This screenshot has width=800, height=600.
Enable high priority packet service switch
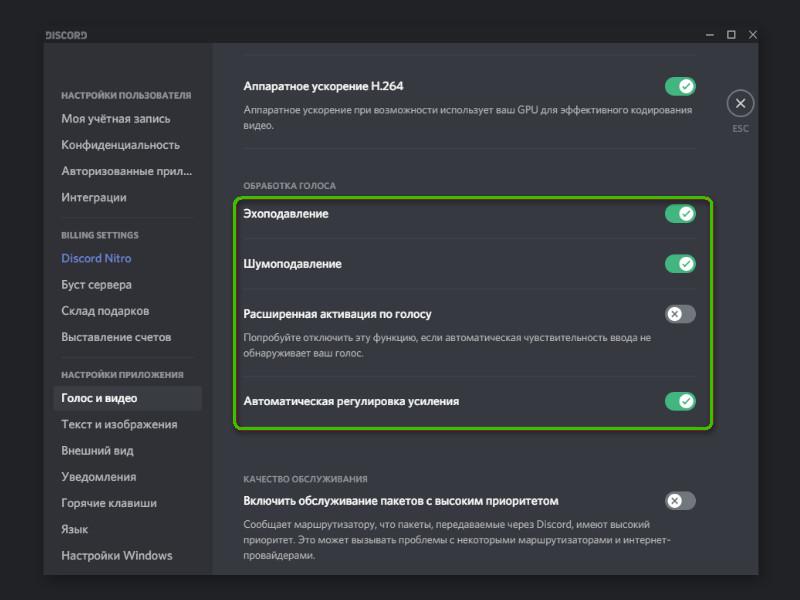tap(680, 501)
